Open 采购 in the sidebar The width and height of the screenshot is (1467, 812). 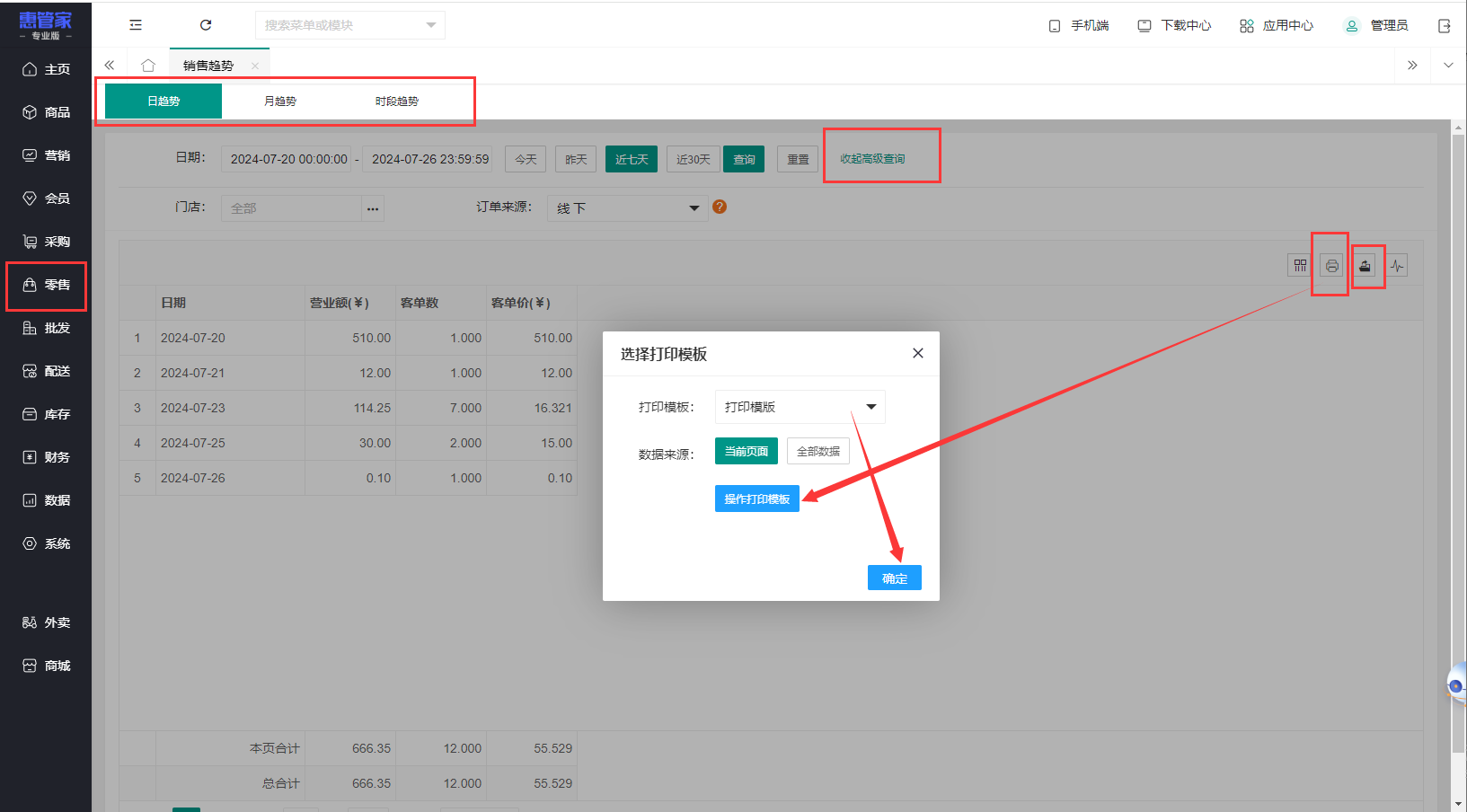tap(46, 242)
